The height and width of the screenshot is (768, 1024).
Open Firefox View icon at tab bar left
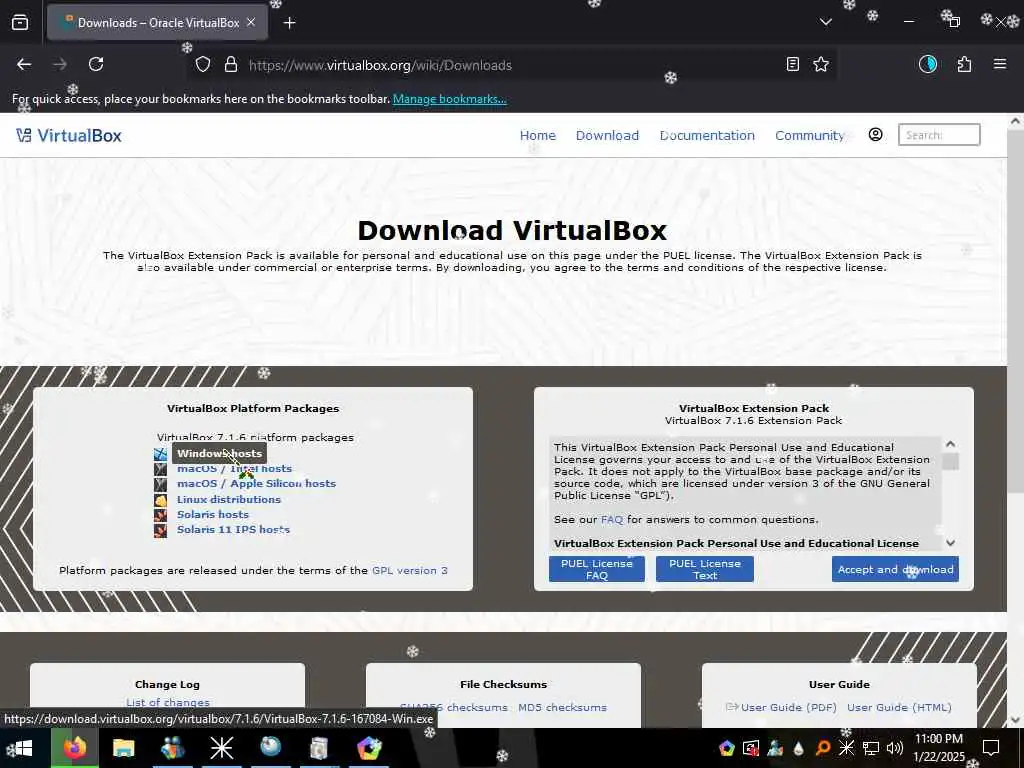point(20,22)
